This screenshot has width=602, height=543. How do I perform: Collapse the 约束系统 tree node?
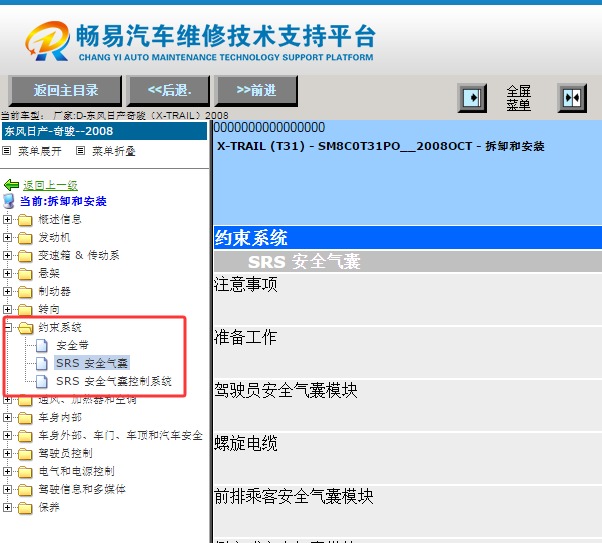tap(8, 327)
